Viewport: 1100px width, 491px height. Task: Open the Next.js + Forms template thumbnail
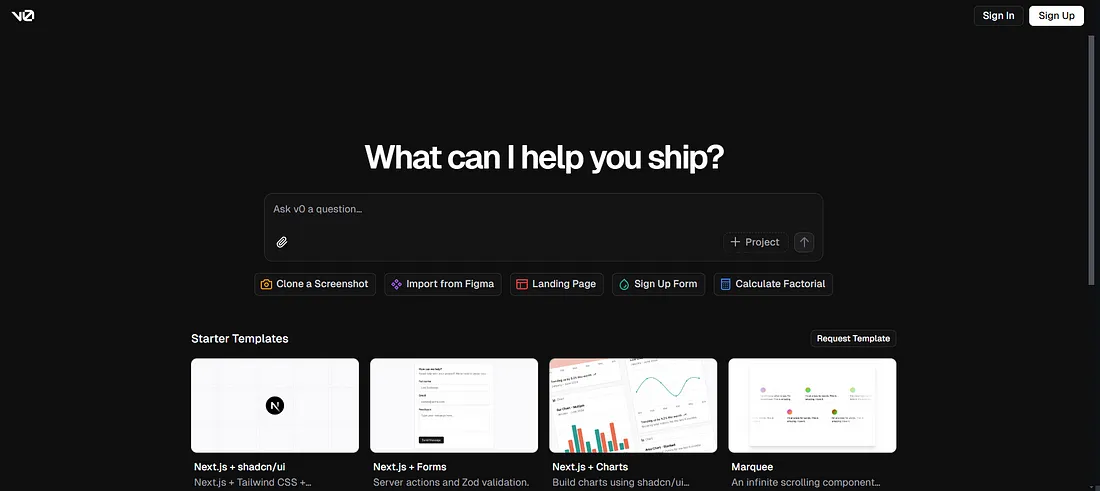coord(454,405)
